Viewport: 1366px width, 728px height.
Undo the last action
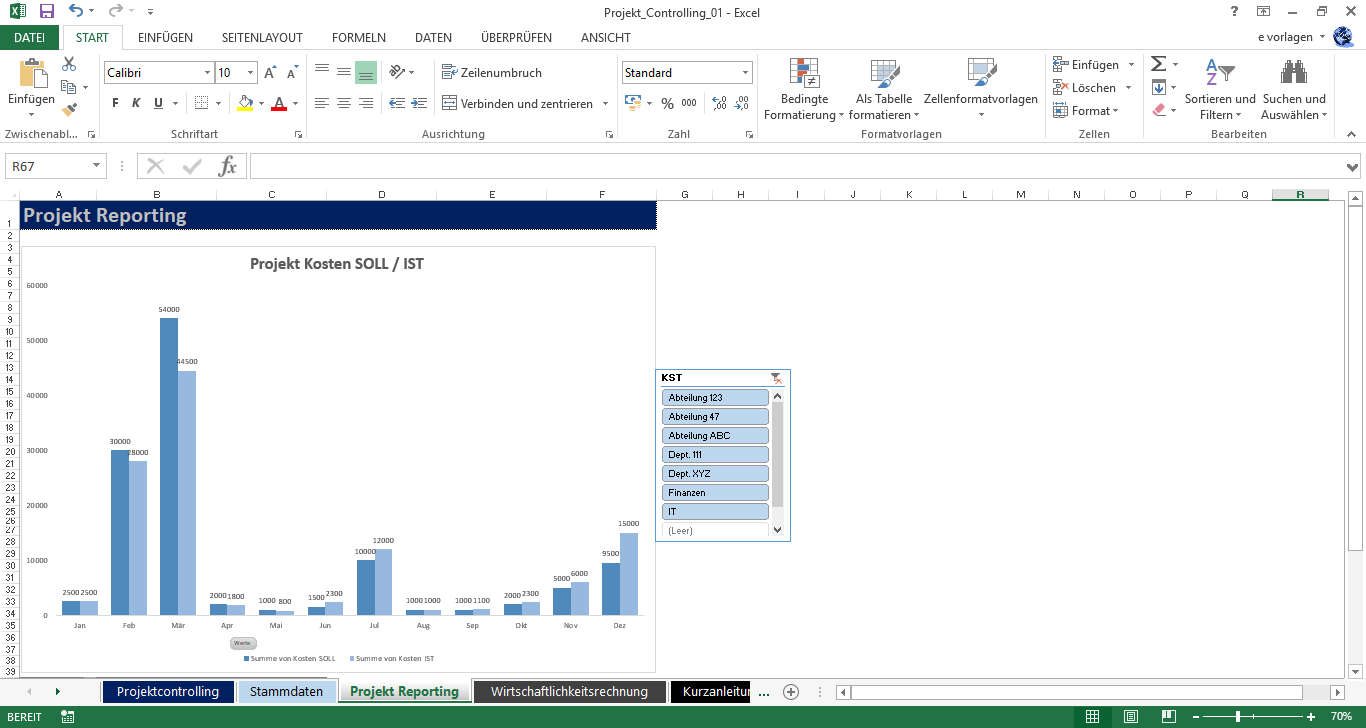(x=77, y=11)
